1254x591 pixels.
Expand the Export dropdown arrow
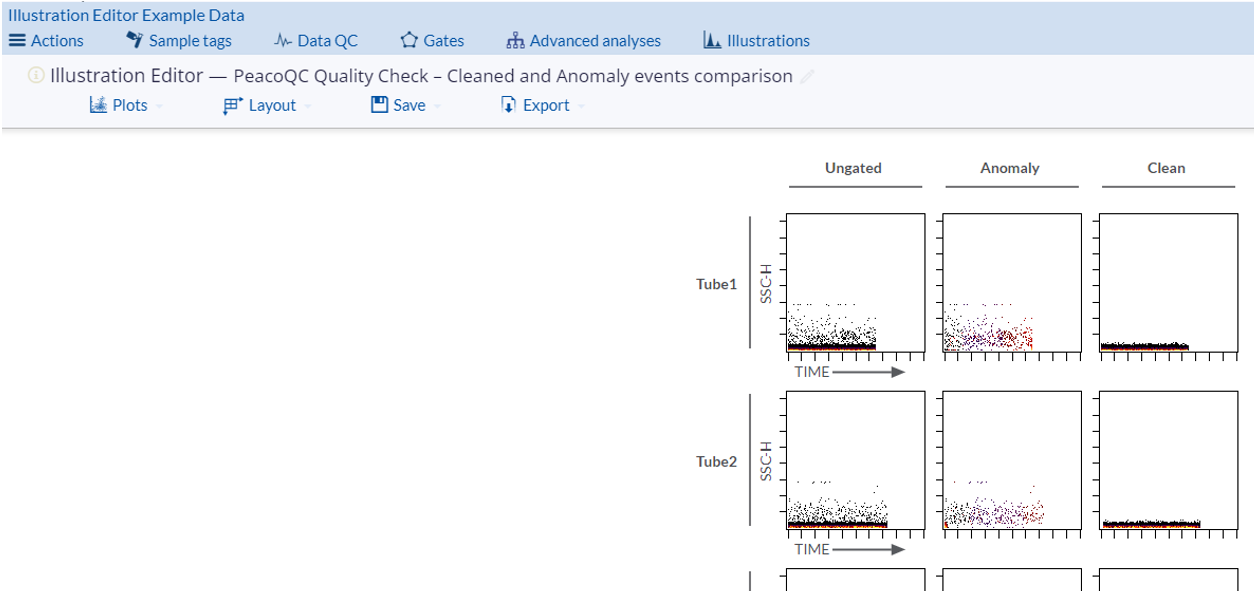[579, 106]
